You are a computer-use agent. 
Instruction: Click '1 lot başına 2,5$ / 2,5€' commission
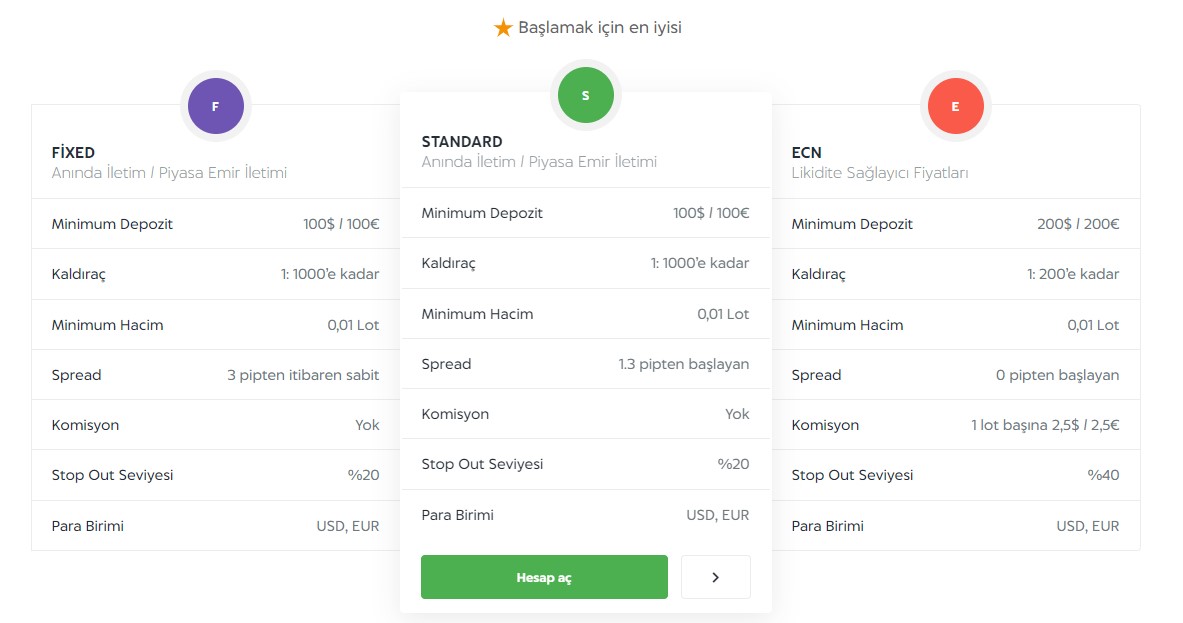click(x=1045, y=425)
